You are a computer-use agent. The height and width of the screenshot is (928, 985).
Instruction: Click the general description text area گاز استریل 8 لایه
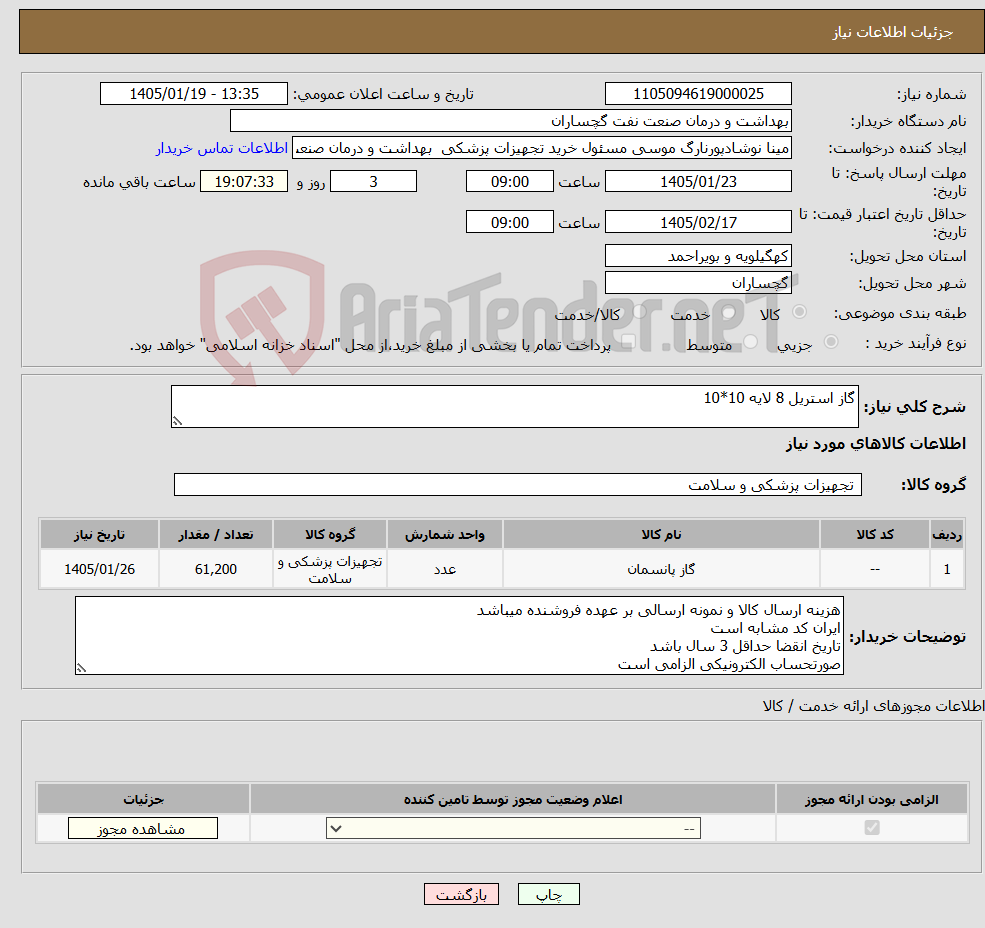[x=514, y=407]
